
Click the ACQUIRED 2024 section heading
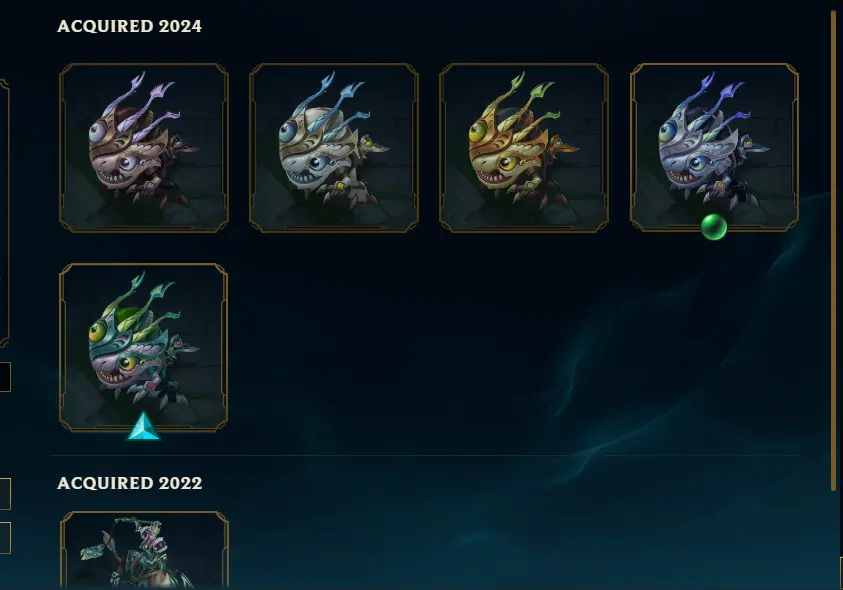coord(130,26)
